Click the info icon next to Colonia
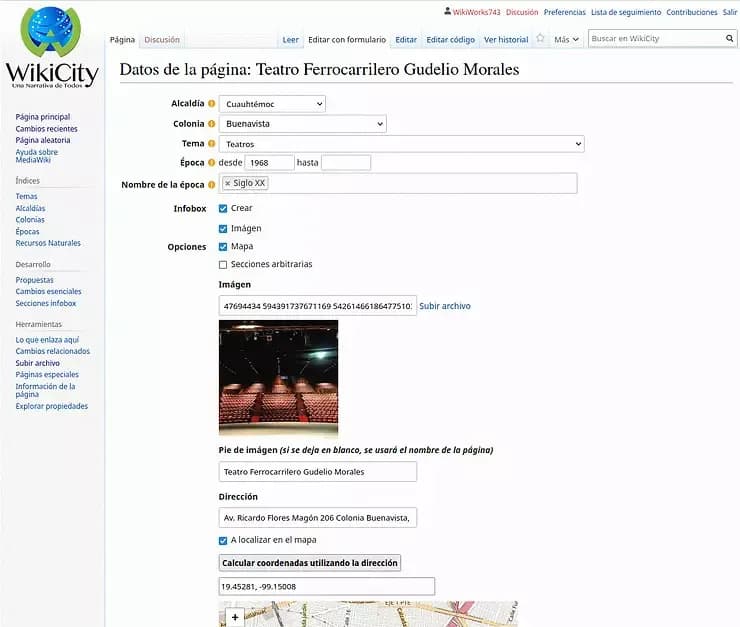This screenshot has height=627, width=740. [x=211, y=124]
